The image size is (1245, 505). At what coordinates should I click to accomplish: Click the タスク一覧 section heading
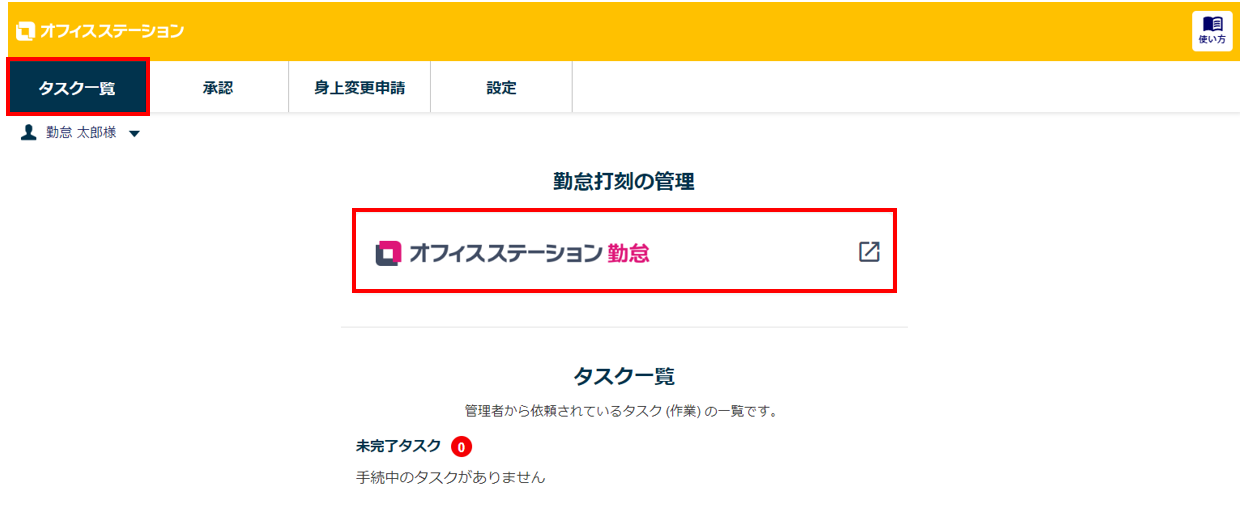[624, 376]
